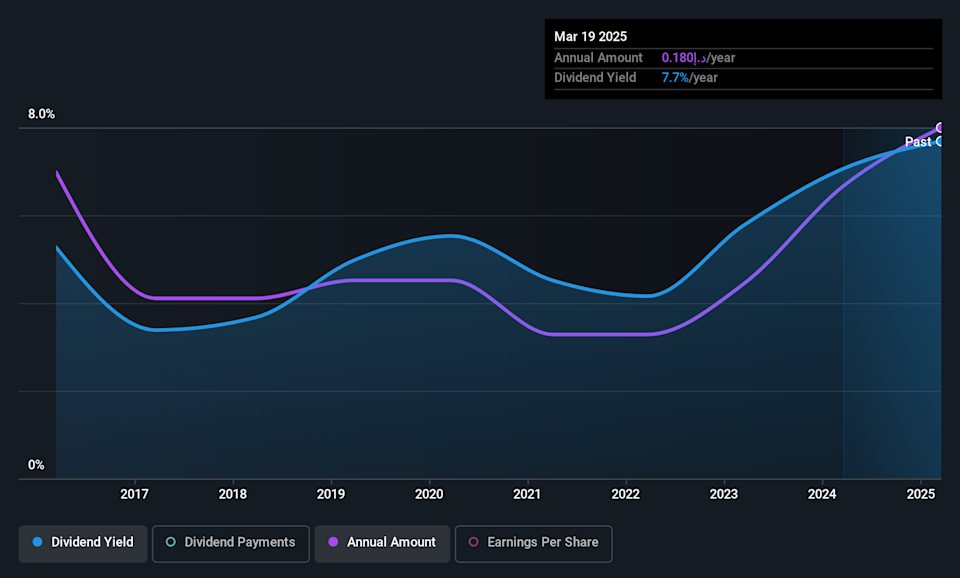Click the pink Earnings Per Share circle
This screenshot has width=960, height=578.
474,542
